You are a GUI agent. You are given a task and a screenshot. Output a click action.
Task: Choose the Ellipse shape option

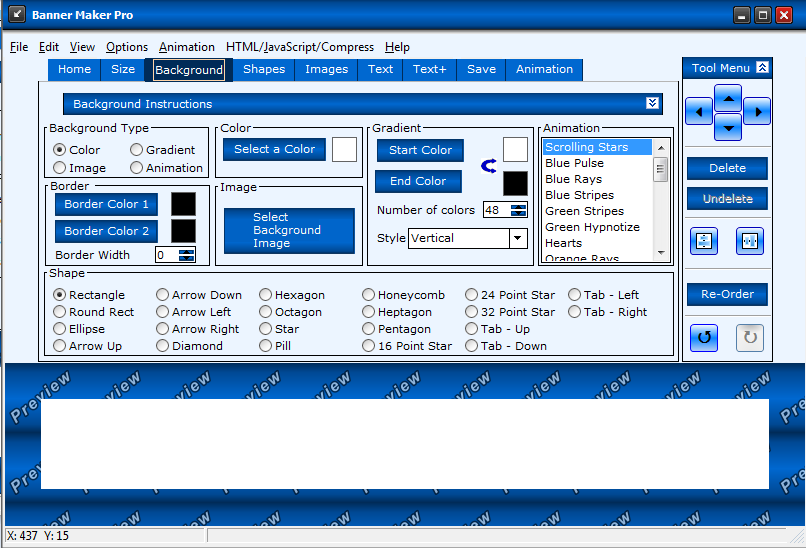(x=79, y=329)
